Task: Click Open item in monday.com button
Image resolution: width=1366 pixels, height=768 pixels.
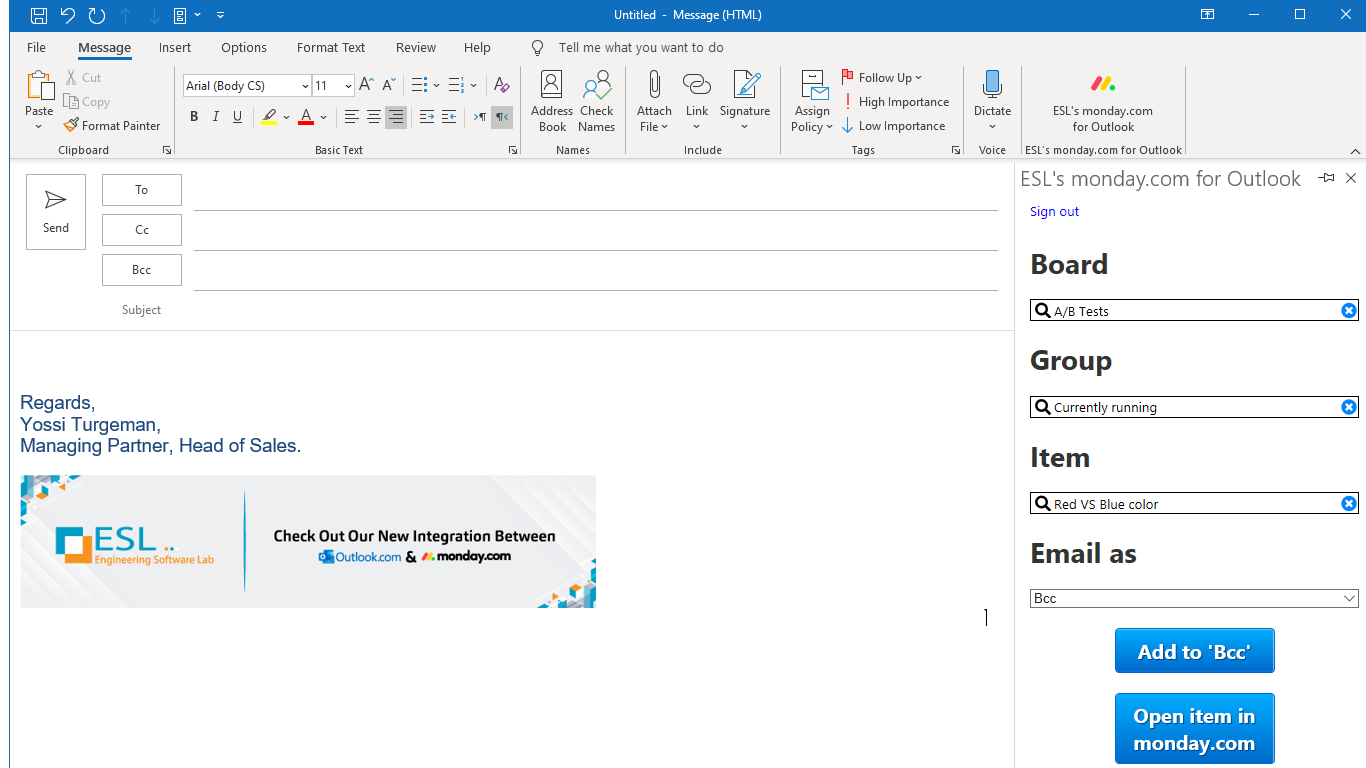Action: pos(1194,729)
